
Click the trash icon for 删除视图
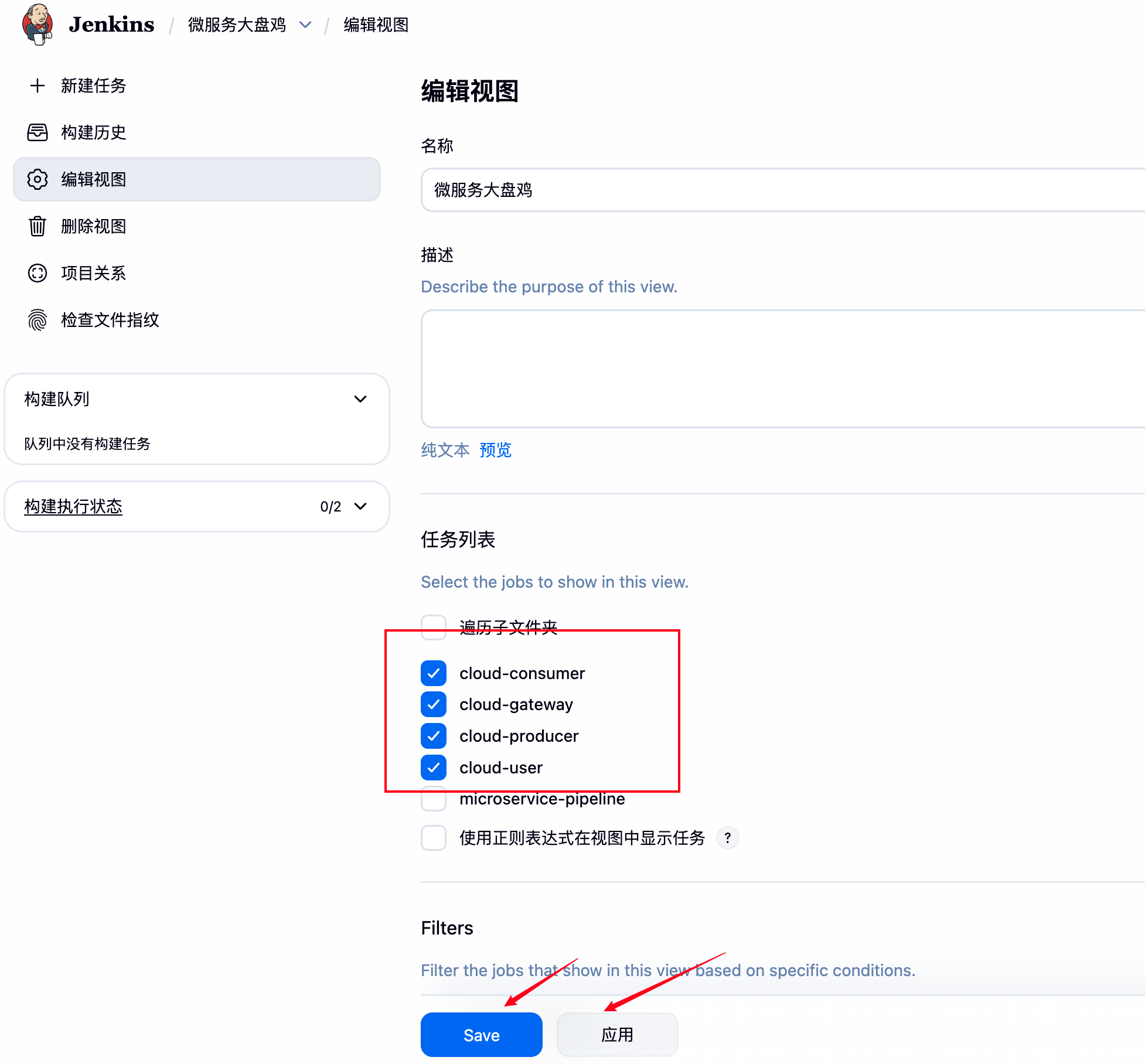point(38,226)
